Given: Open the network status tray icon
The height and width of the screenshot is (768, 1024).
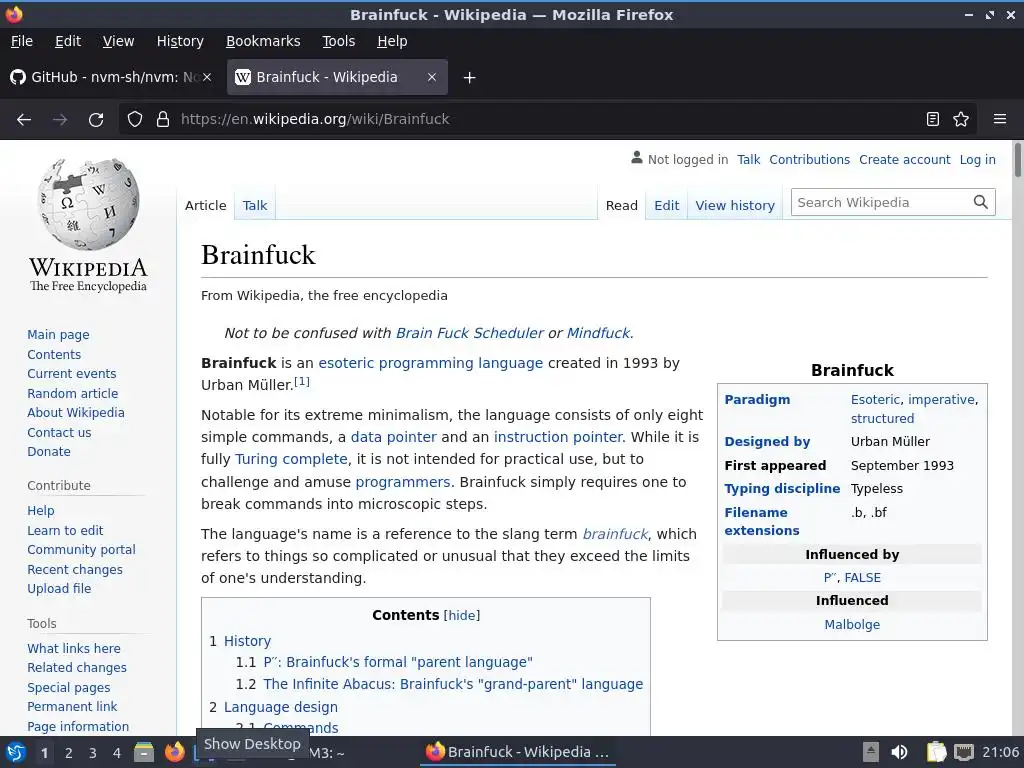Looking at the screenshot, I should [x=964, y=752].
